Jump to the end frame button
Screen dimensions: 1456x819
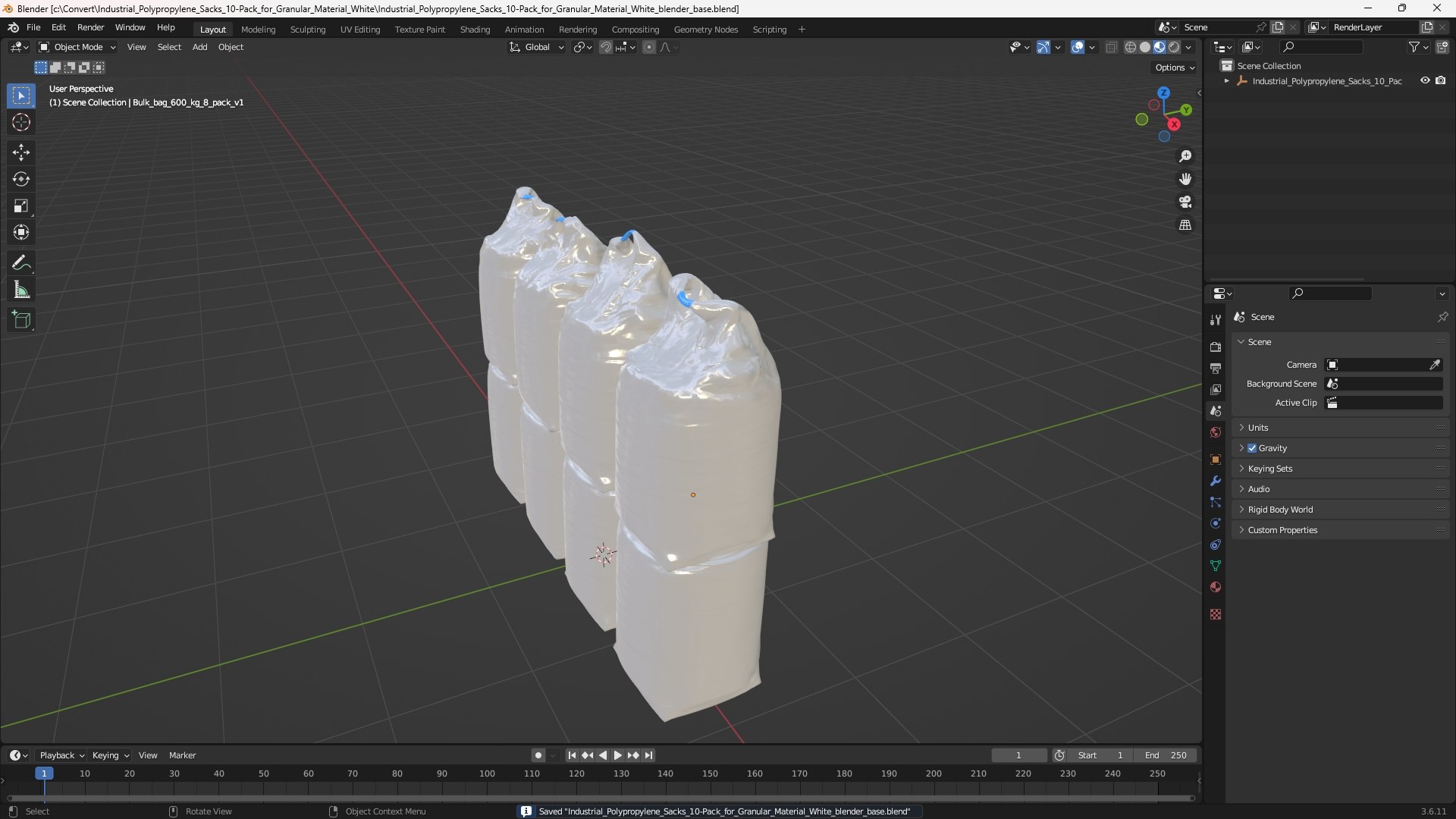(649, 755)
